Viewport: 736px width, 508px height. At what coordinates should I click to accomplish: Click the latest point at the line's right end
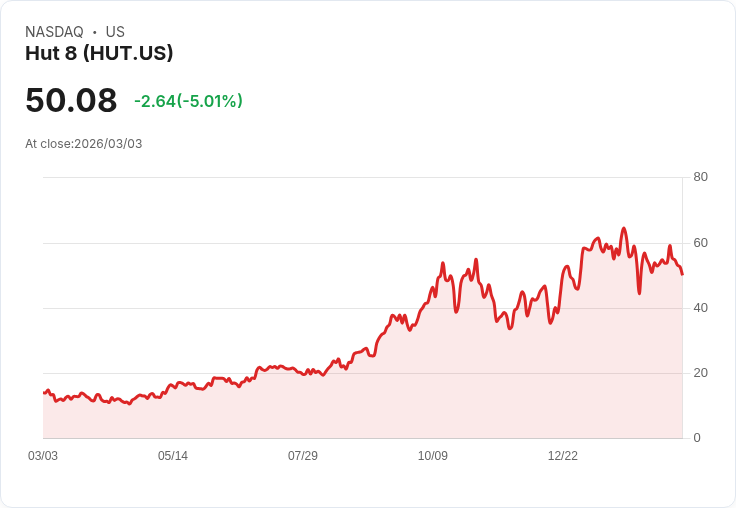[x=682, y=274]
